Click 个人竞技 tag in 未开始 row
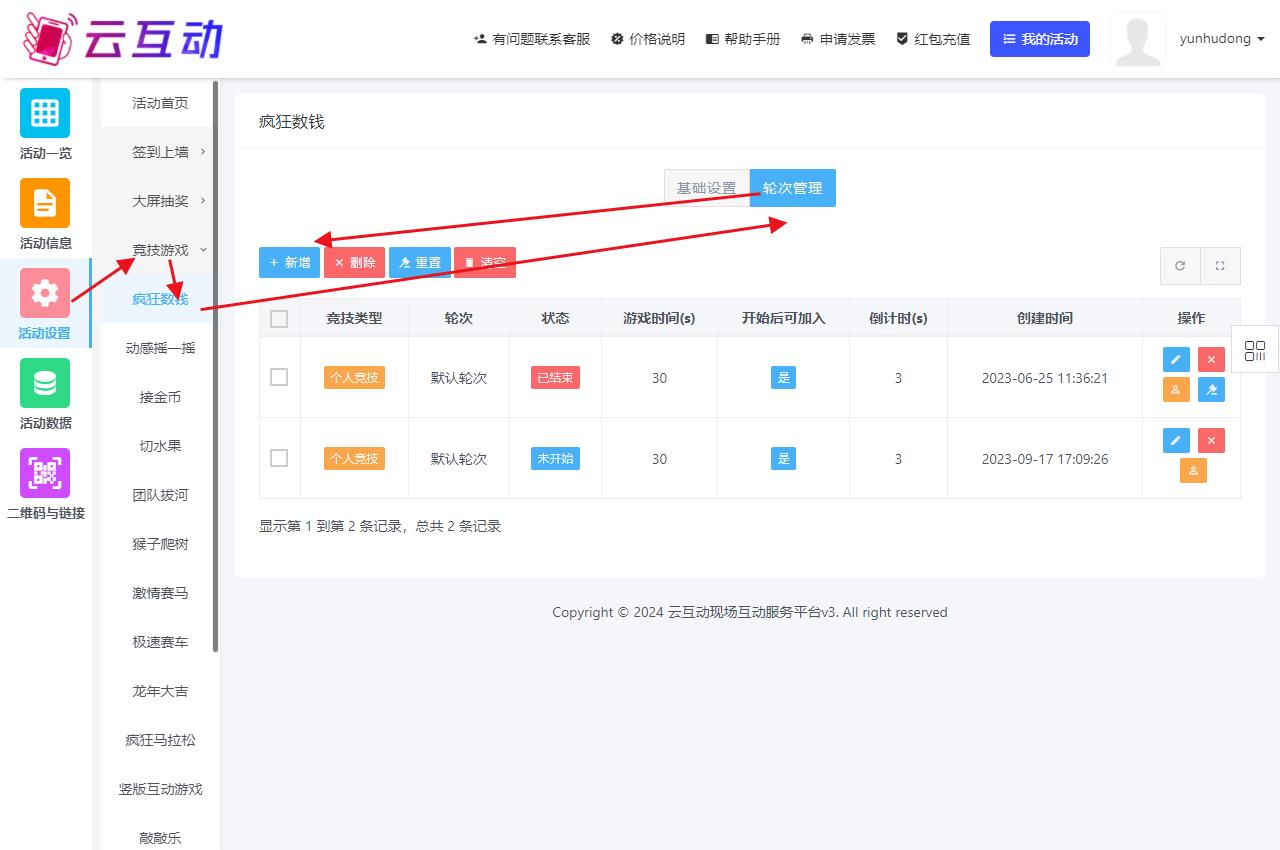Image resolution: width=1280 pixels, height=850 pixels. point(354,459)
